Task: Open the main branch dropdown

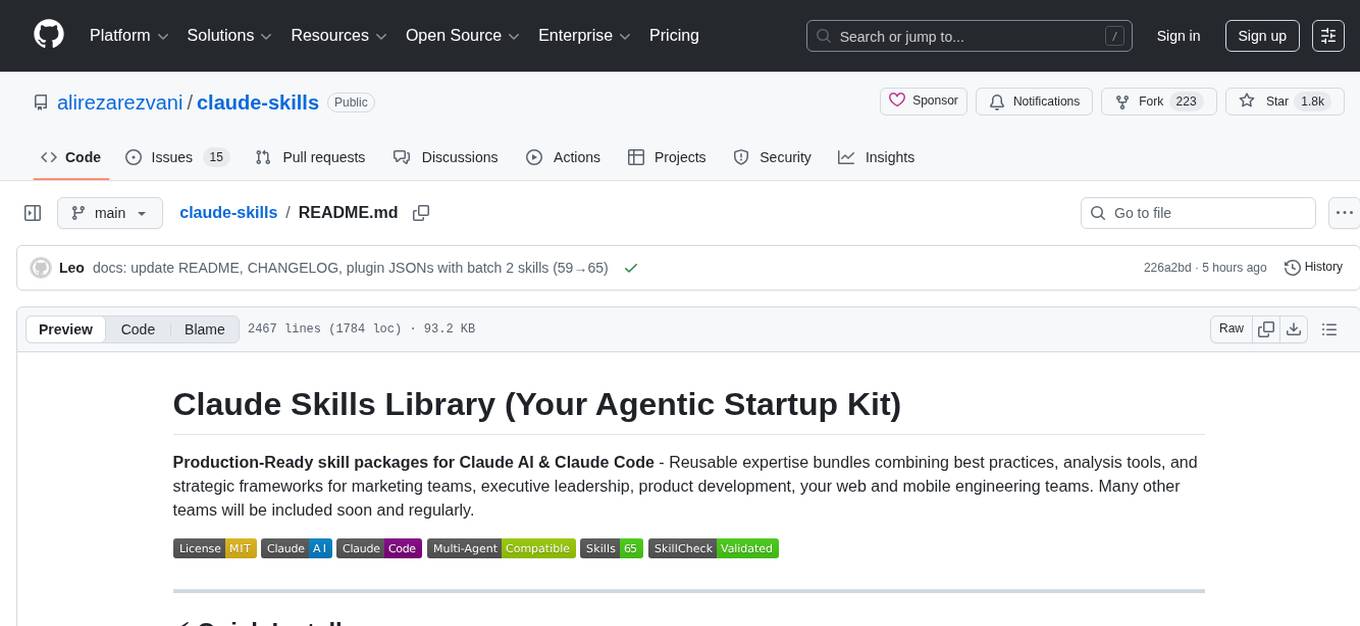Action: point(109,212)
